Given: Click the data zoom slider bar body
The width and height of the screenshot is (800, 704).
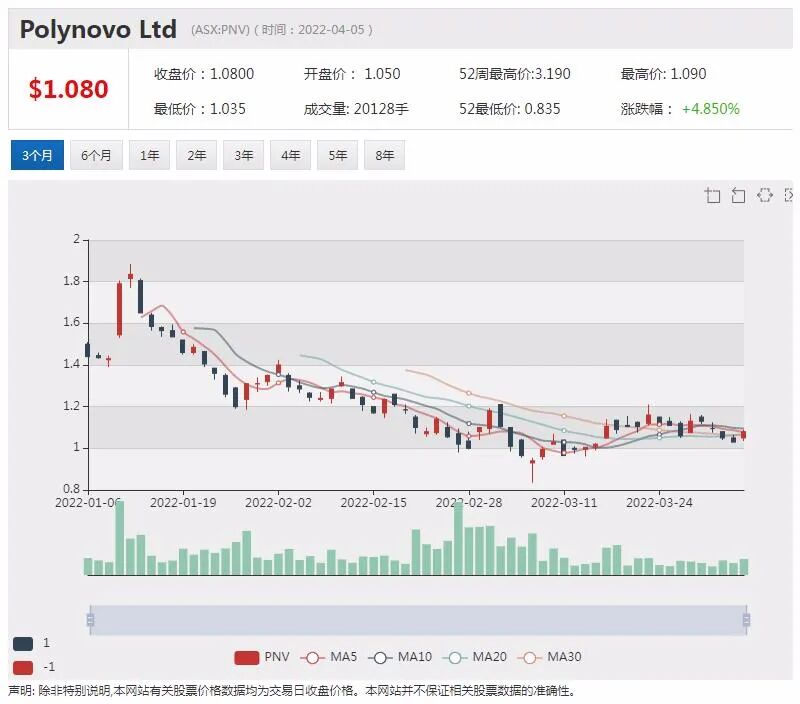Looking at the screenshot, I should click(418, 620).
